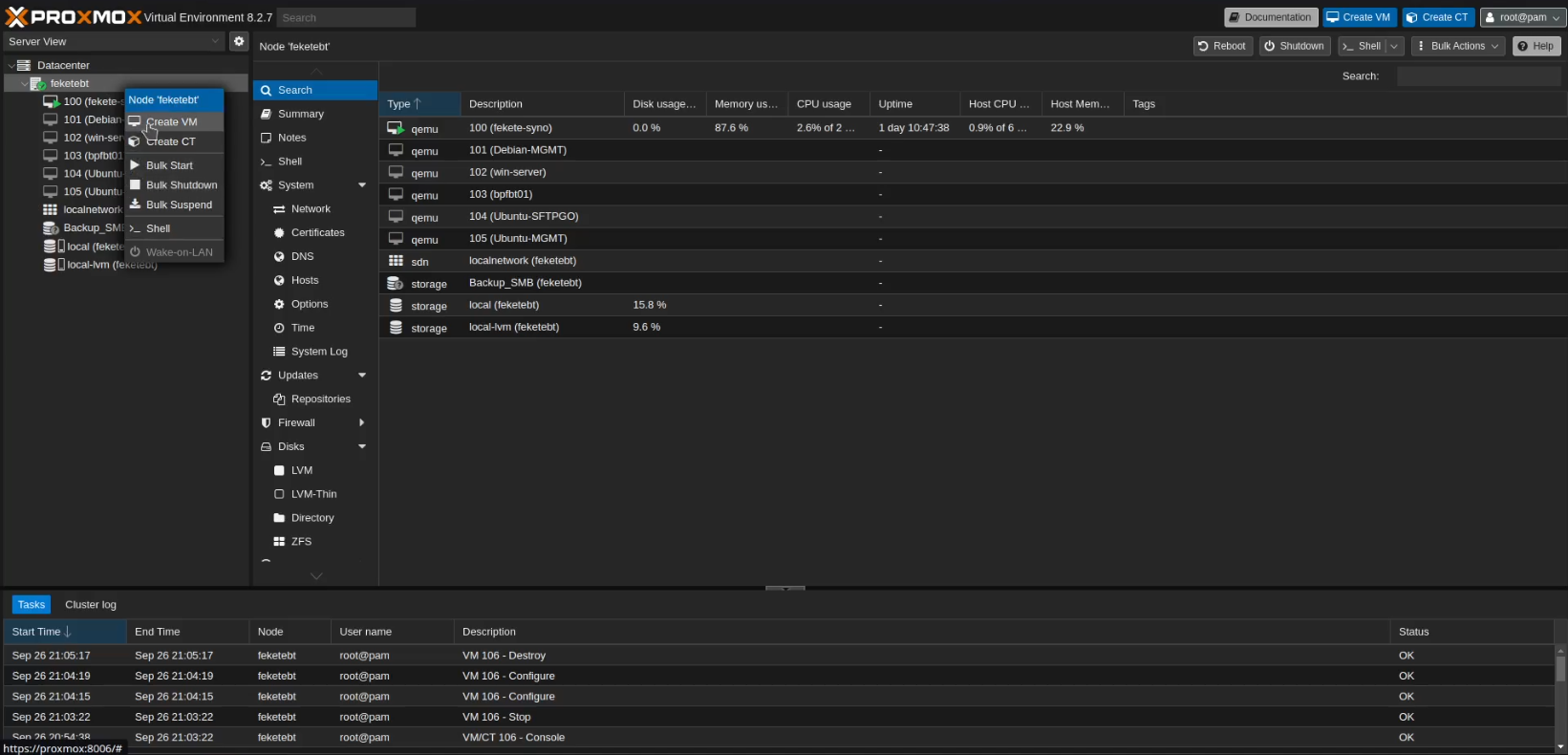Screen dimensions: 1568x755
Task: Click storage icon in local-lvm row
Action: click(396, 327)
